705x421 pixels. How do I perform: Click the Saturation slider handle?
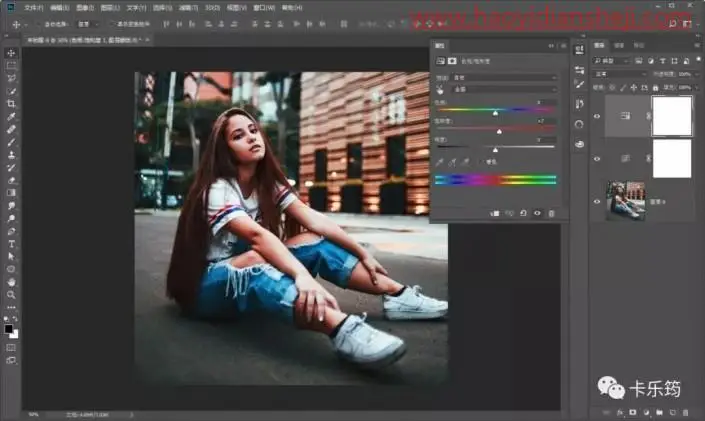point(499,132)
